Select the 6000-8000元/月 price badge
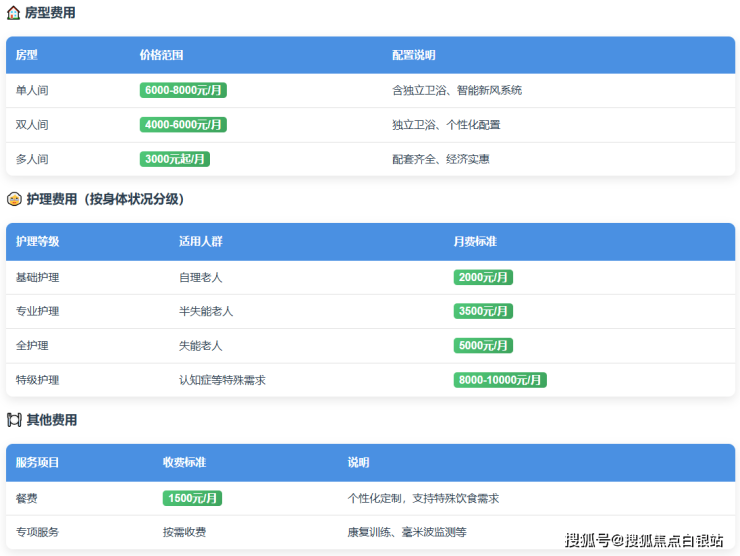The image size is (740, 556). click(183, 90)
